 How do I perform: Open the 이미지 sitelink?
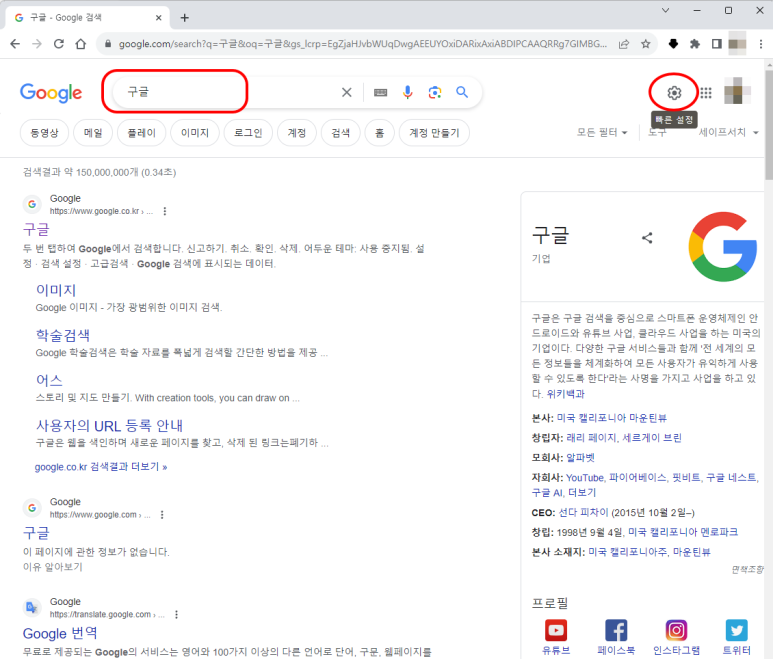click(x=56, y=290)
